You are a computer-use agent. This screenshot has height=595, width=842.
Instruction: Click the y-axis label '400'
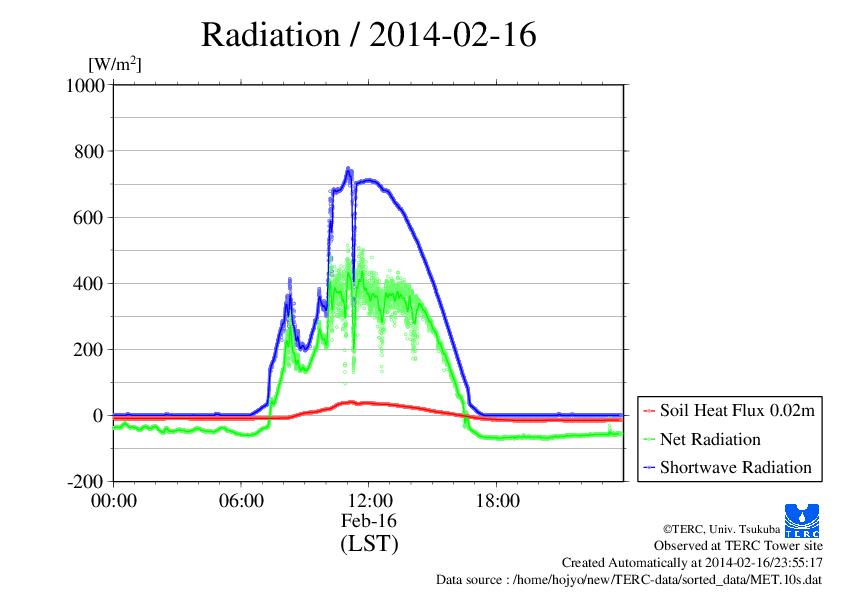tap(89, 284)
